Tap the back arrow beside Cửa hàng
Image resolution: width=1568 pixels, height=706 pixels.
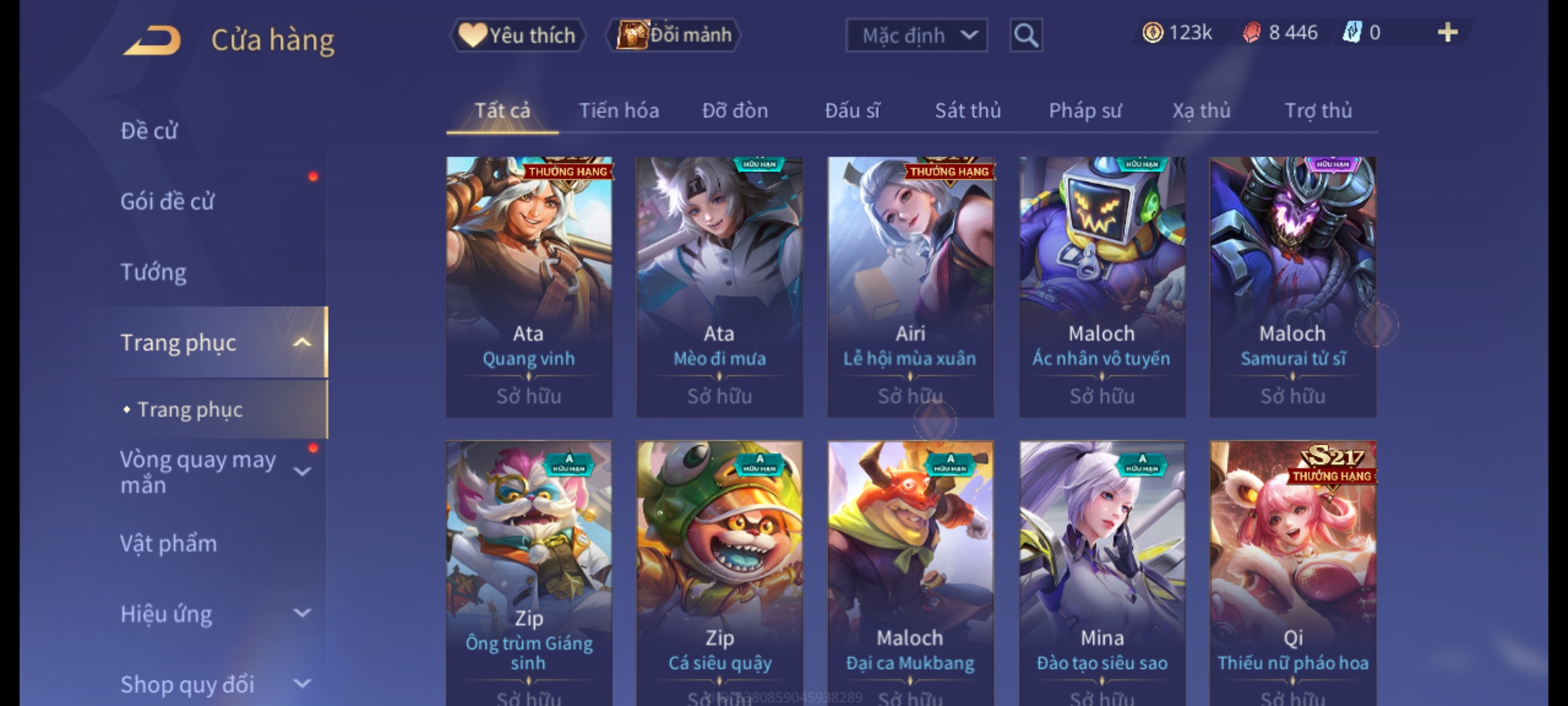(x=153, y=41)
